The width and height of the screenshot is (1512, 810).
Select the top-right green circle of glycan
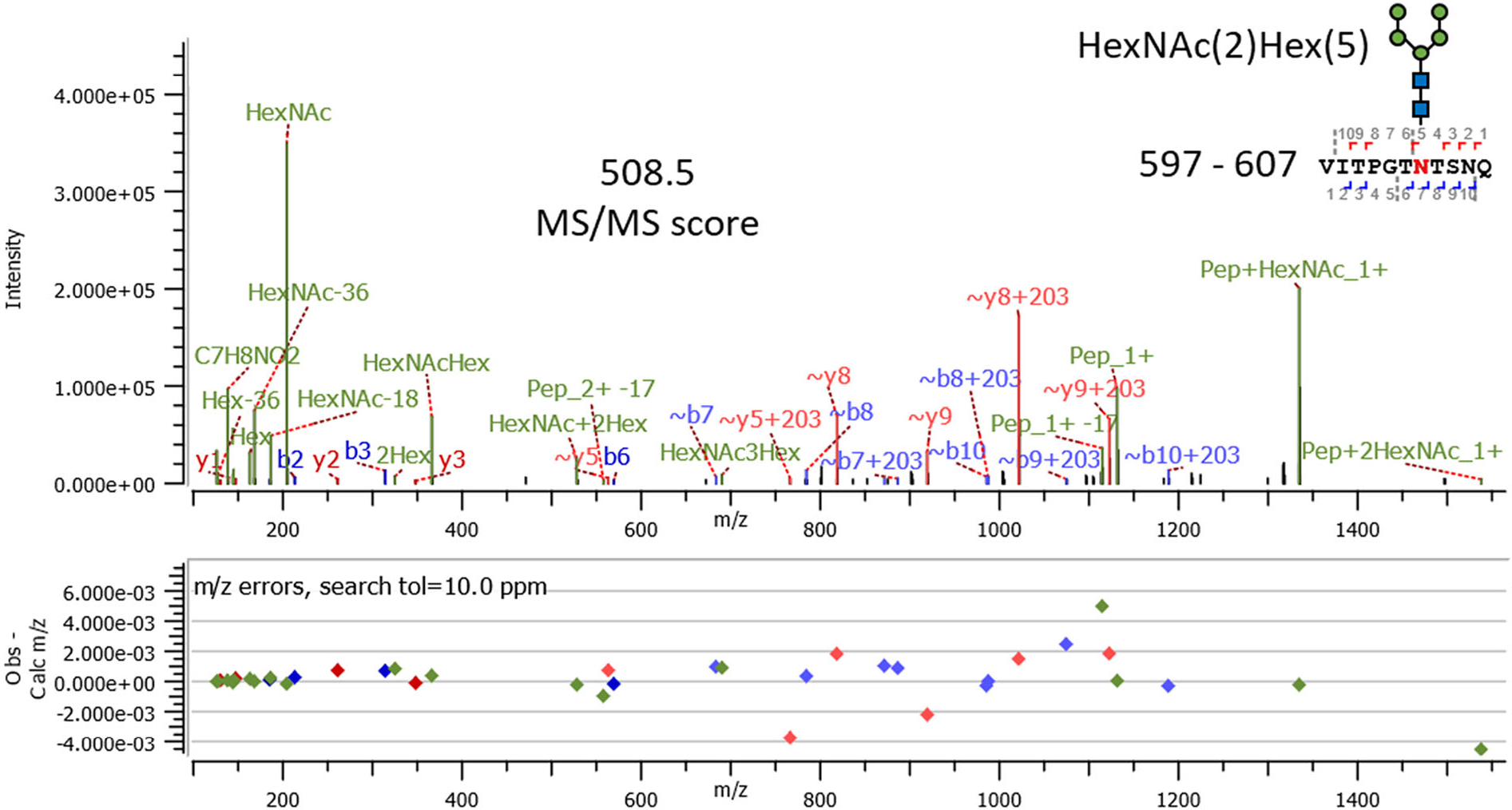coord(1440,12)
